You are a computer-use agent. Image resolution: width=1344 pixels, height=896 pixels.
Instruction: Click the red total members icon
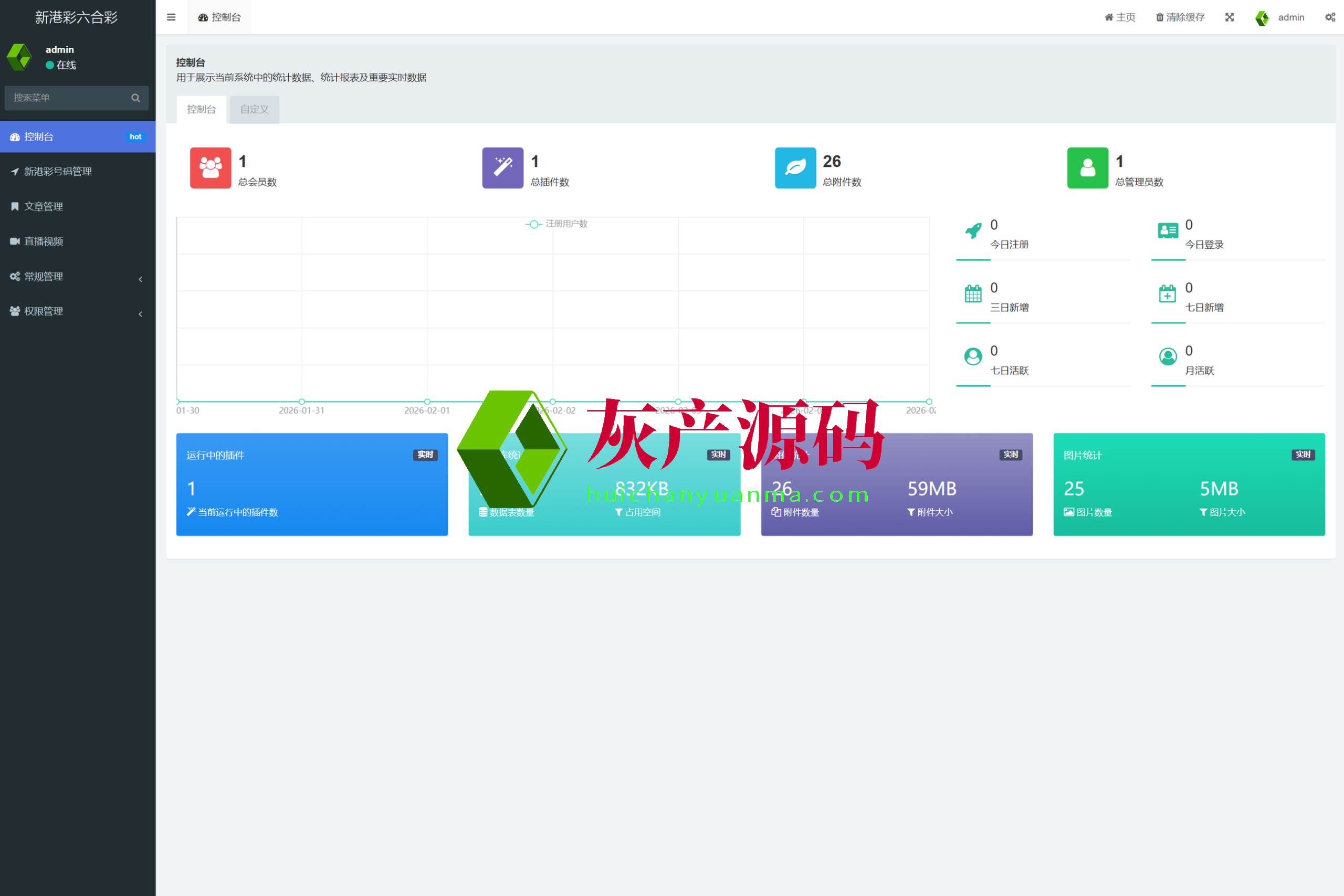pos(211,167)
